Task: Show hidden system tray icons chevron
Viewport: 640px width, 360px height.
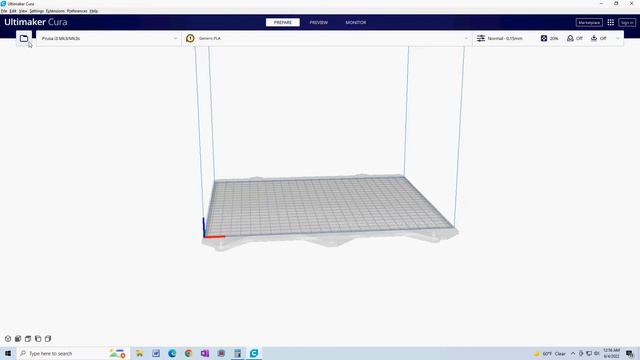Action: click(573, 353)
